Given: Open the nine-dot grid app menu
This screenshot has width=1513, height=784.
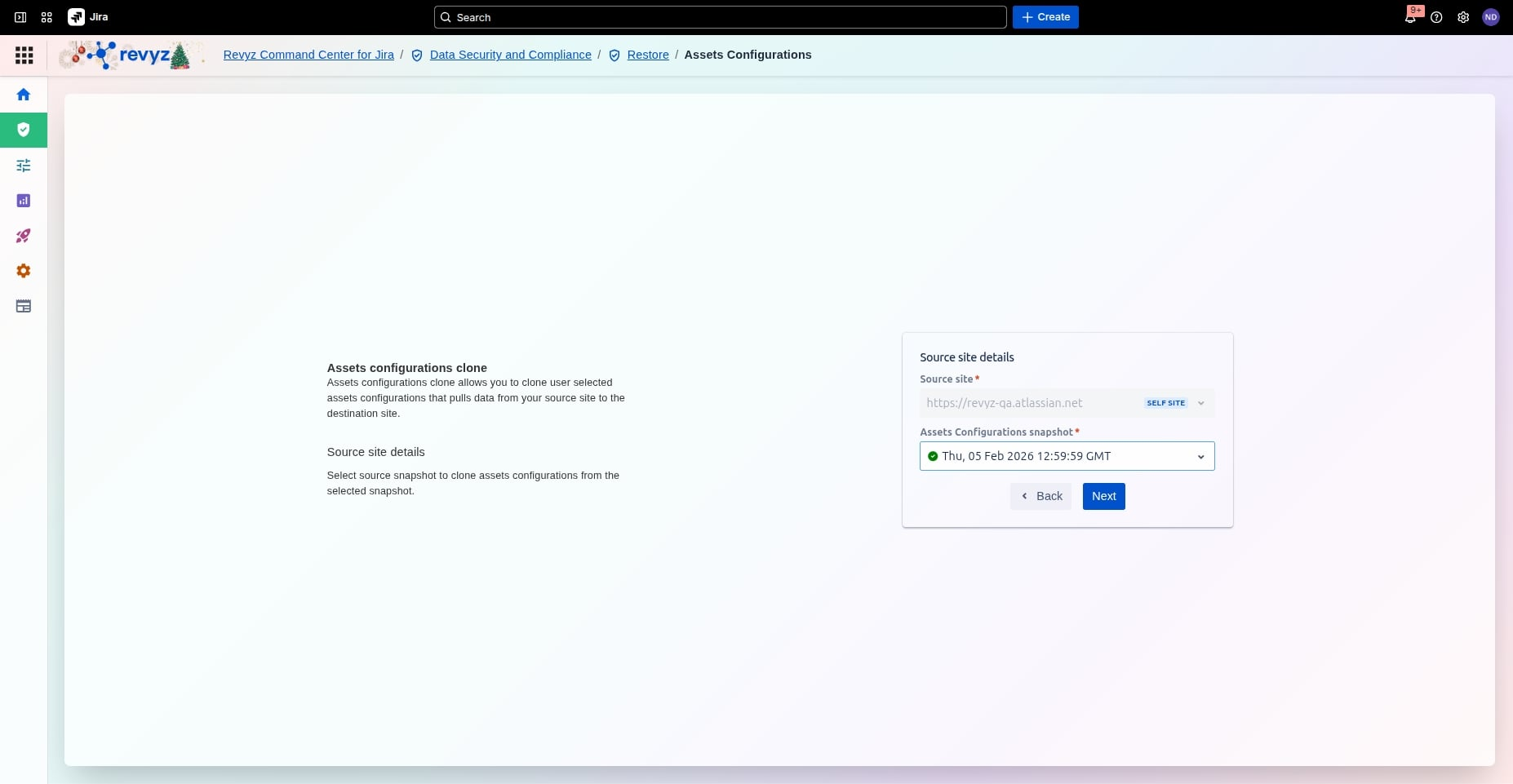Looking at the screenshot, I should pos(24,55).
